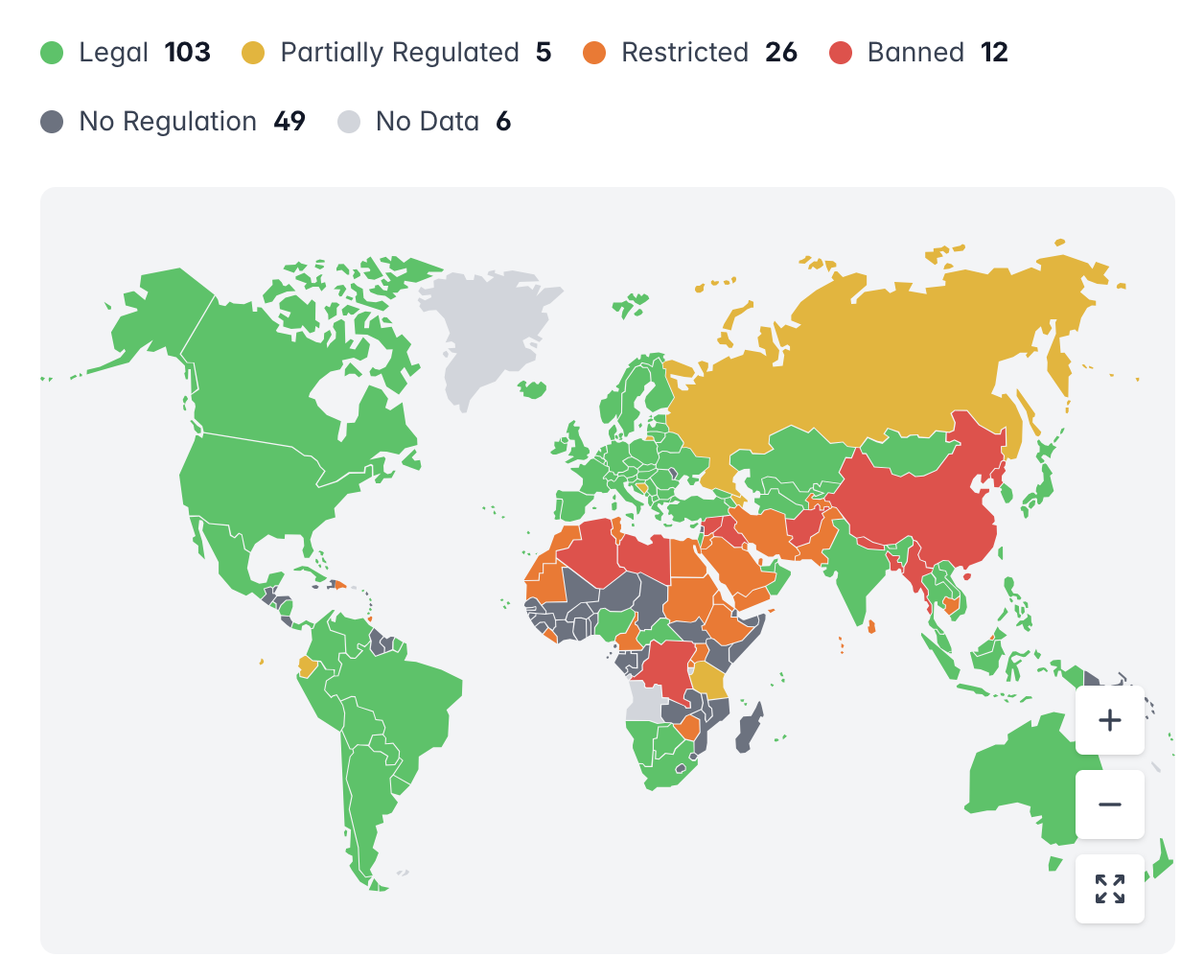Click the light gray No Data dot
Screen dimensions: 1204x980
tap(348, 122)
